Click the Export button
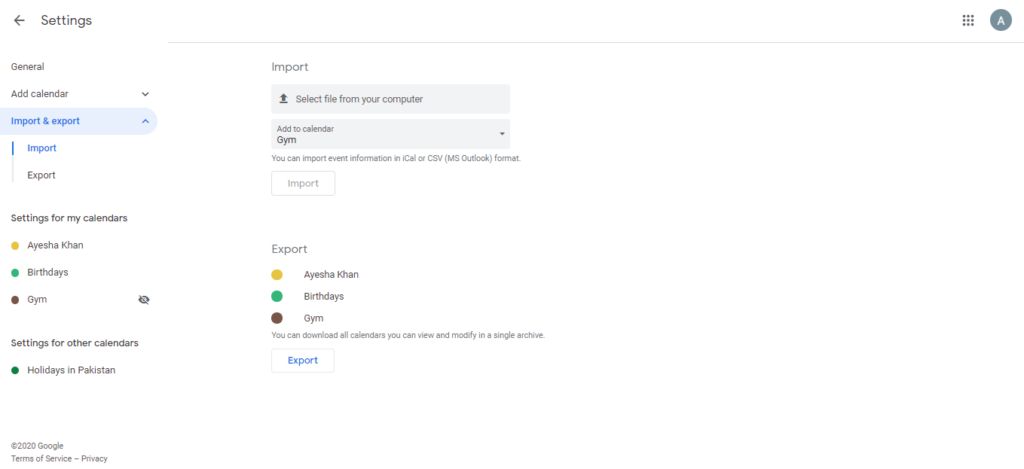The image size is (1024, 469). pyautogui.click(x=303, y=361)
